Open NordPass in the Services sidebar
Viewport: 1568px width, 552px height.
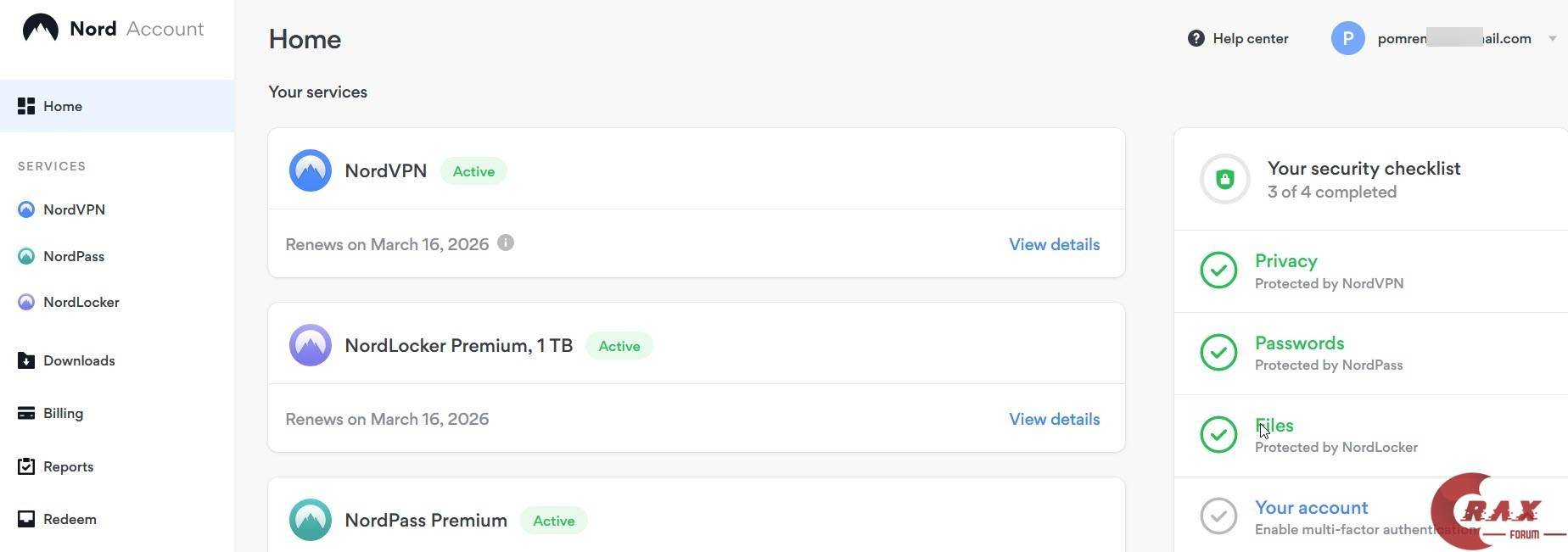pos(73,256)
